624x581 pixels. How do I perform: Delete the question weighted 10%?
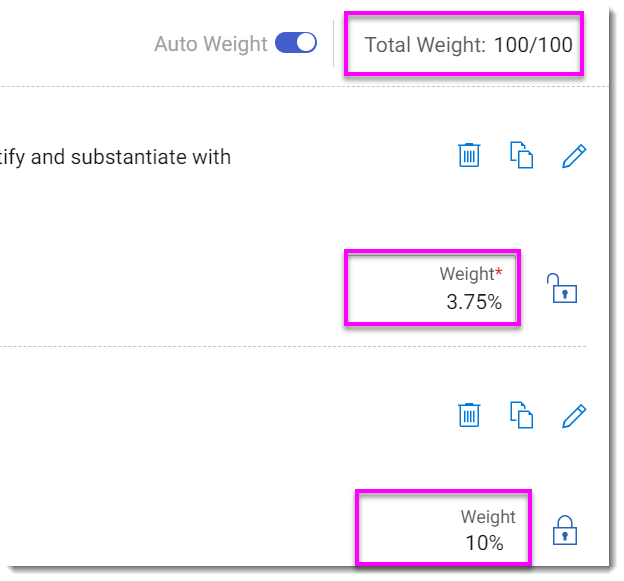[469, 414]
